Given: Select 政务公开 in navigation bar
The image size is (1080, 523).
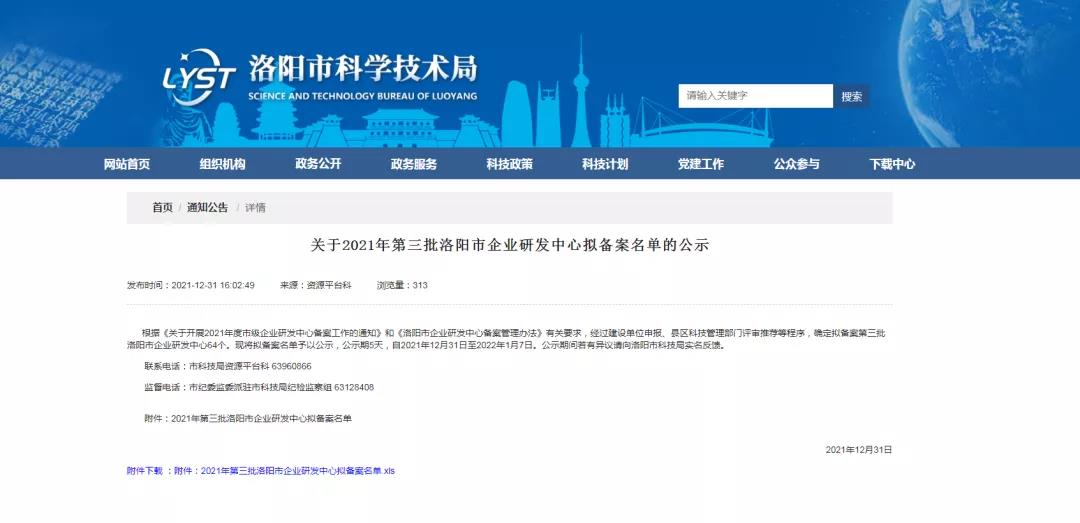Looking at the screenshot, I should tap(318, 164).
